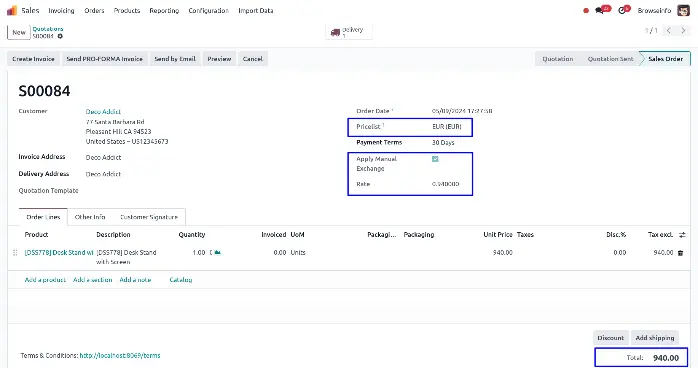
Task: Click the settings gear beside S00084 breadcrumb
Action: click(60, 36)
